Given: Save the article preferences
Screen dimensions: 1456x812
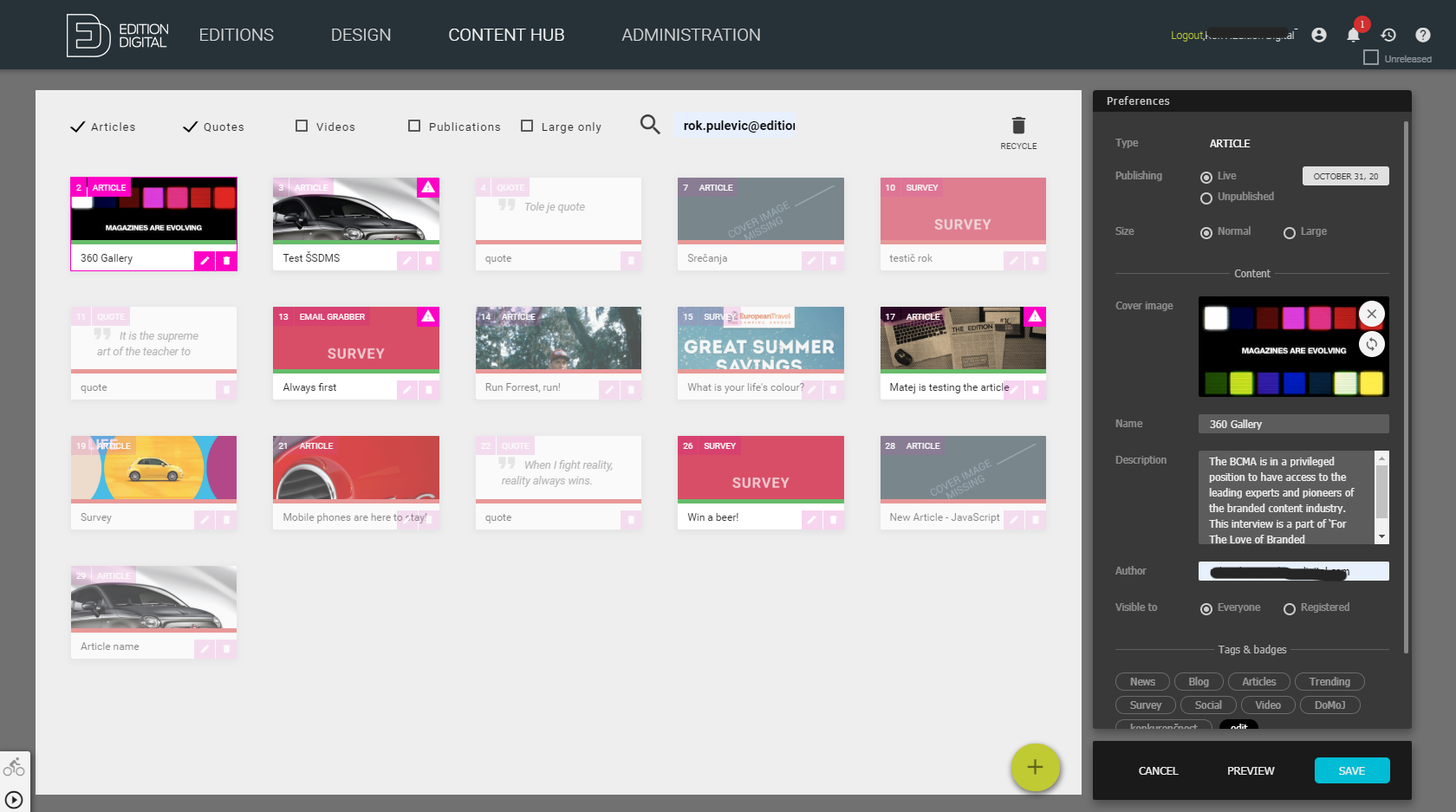Looking at the screenshot, I should click(1352, 770).
